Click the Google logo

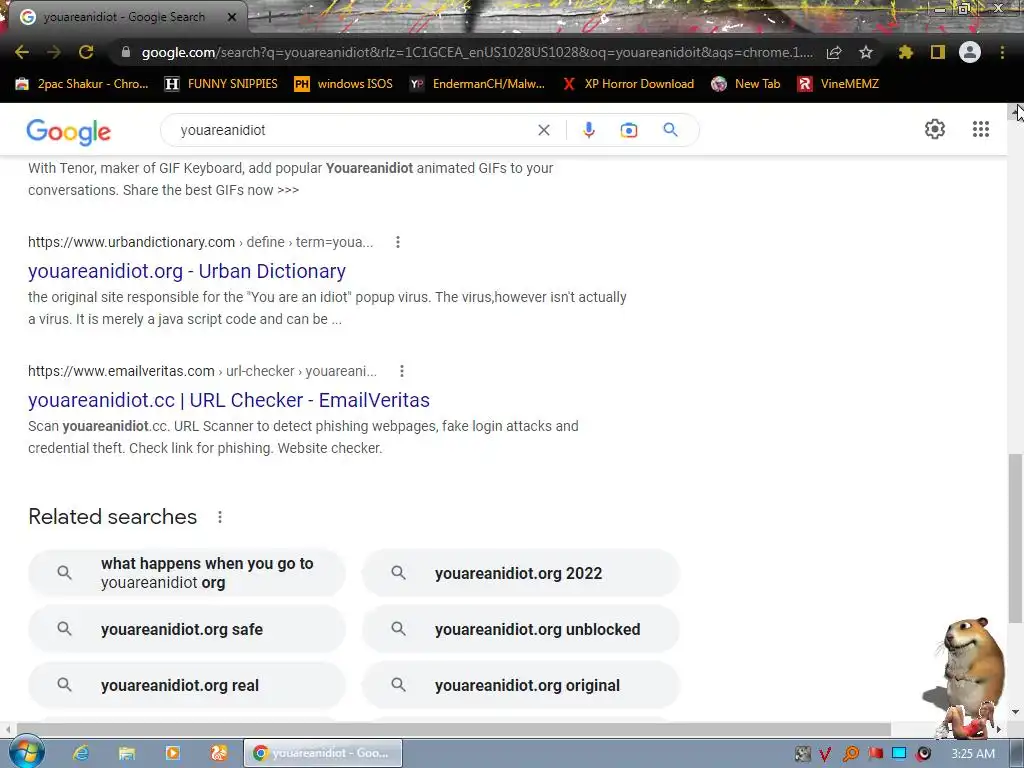pos(69,132)
